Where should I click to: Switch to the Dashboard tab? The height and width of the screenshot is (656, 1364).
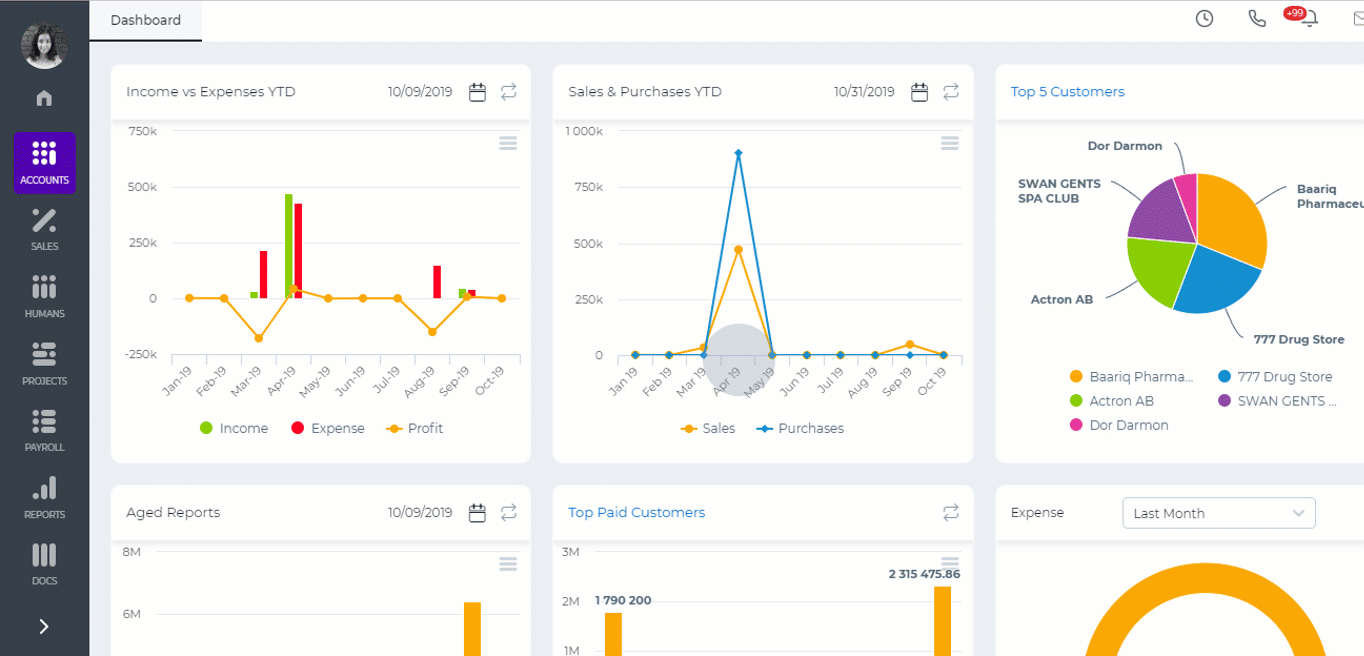click(146, 20)
